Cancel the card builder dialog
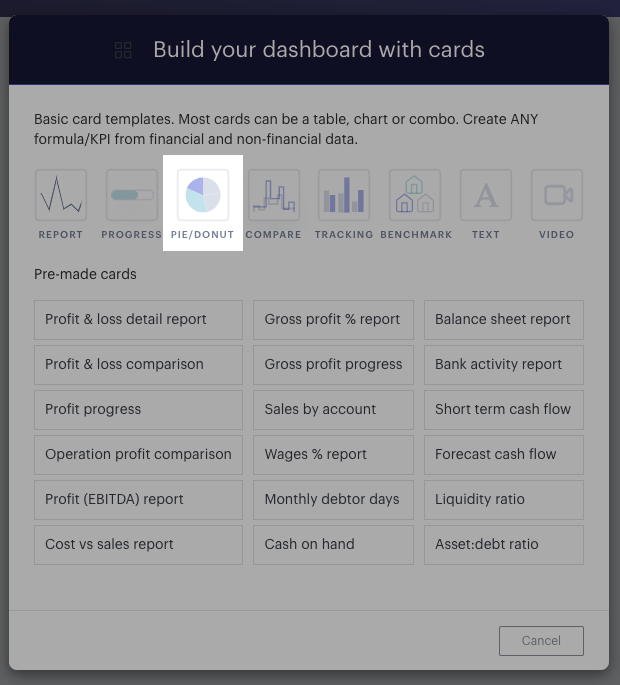 tap(541, 641)
